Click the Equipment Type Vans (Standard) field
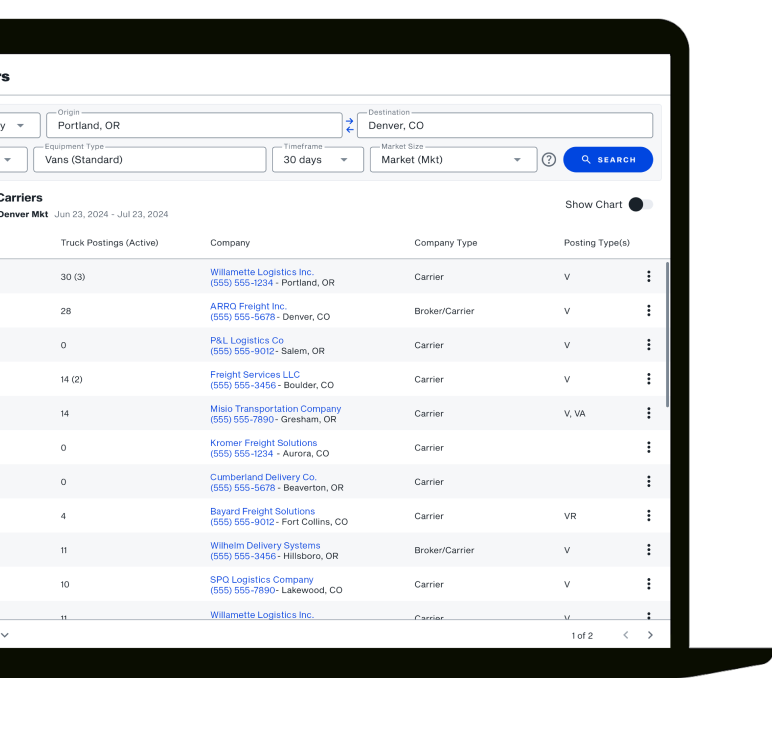The image size is (772, 732). (x=150, y=159)
